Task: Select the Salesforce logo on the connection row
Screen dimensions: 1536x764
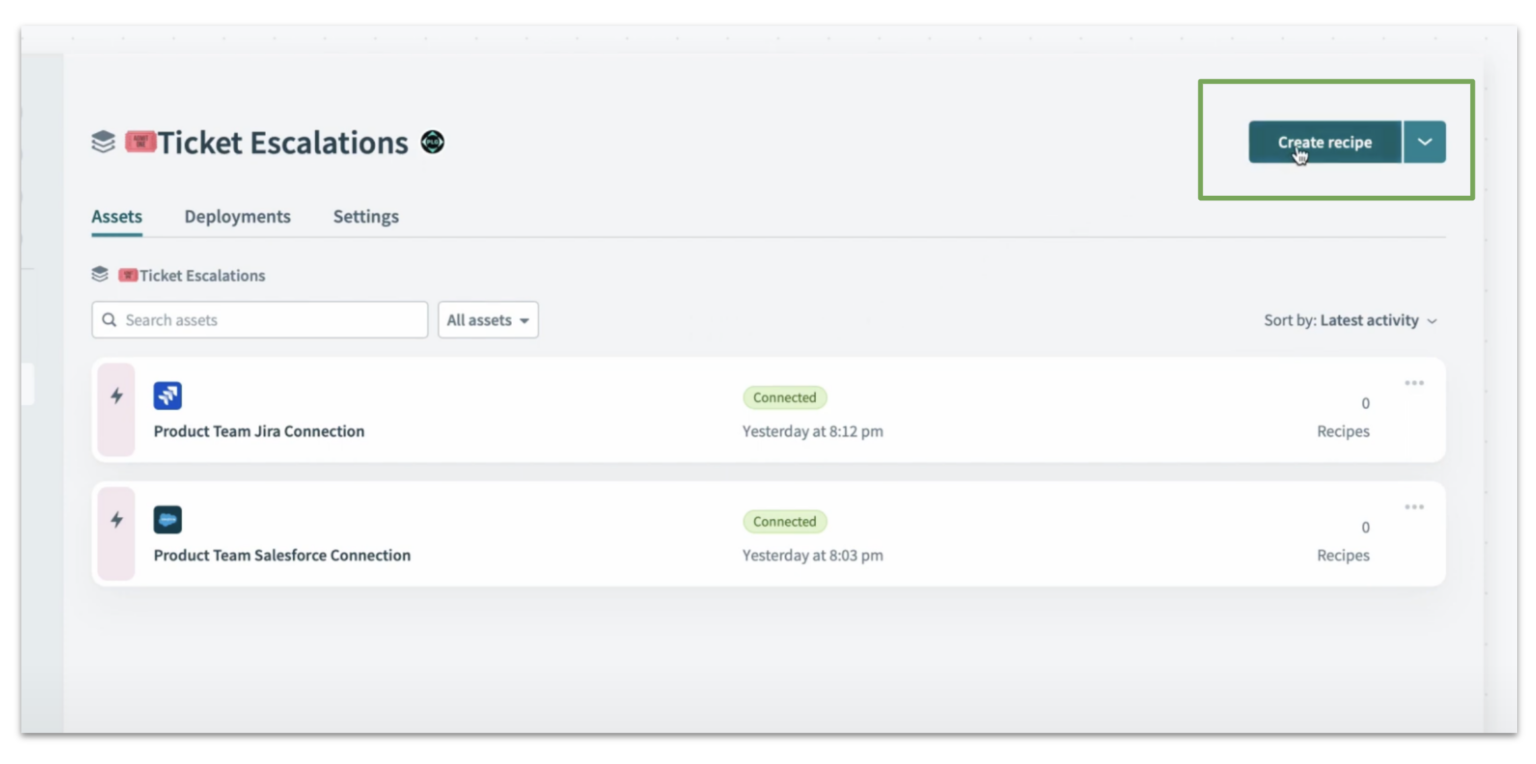Action: click(x=168, y=520)
